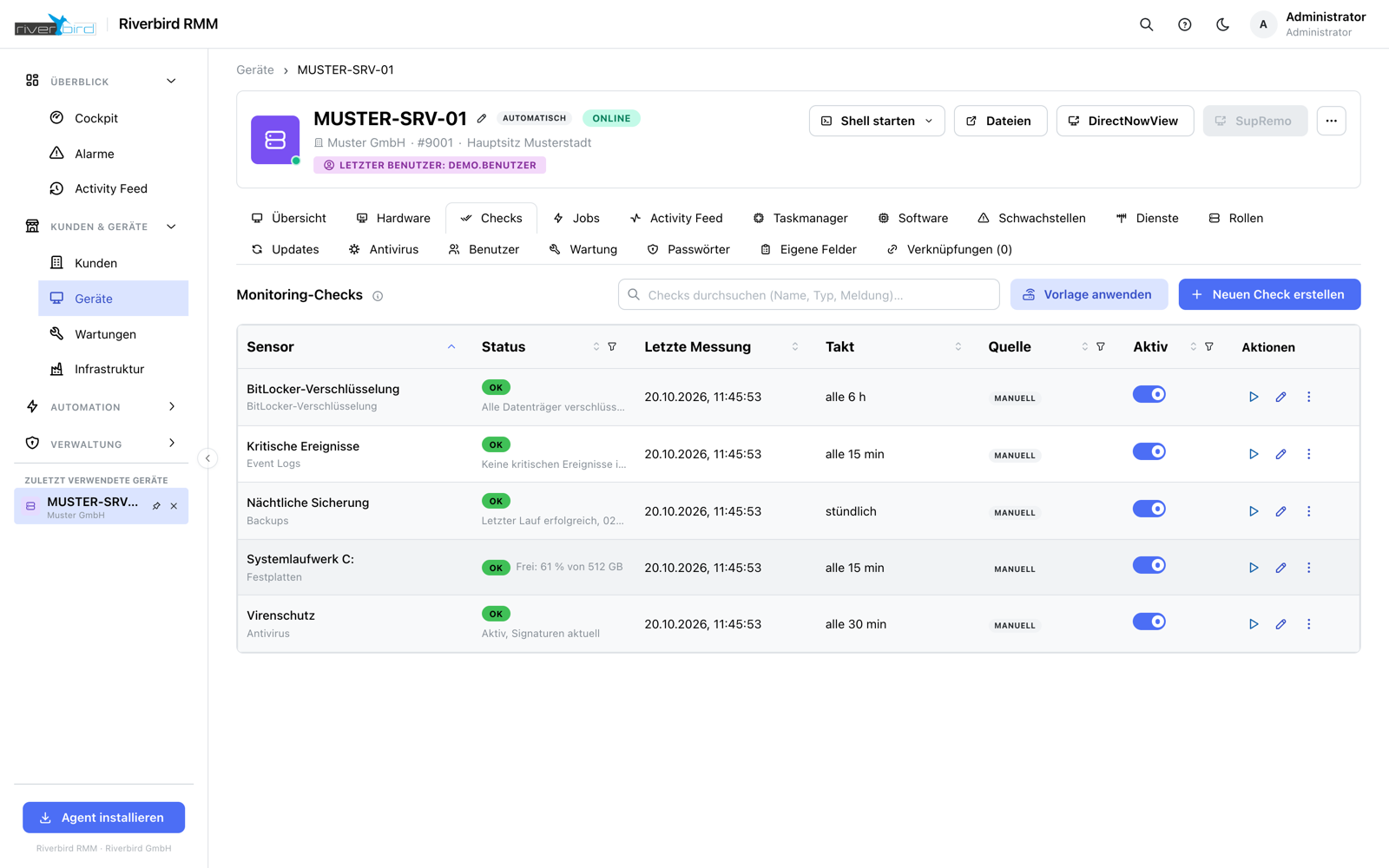Edit device name with pencil icon
This screenshot has width=1389, height=868.
(x=482, y=118)
